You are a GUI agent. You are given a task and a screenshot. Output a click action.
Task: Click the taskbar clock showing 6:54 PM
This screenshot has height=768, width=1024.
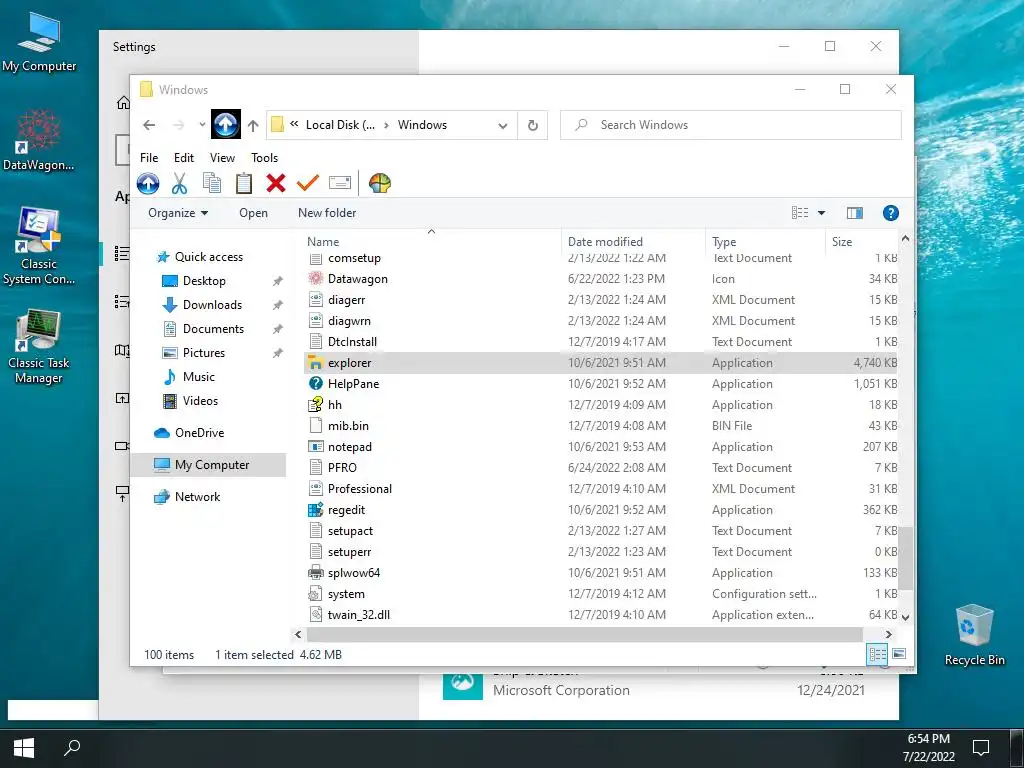[x=929, y=748]
